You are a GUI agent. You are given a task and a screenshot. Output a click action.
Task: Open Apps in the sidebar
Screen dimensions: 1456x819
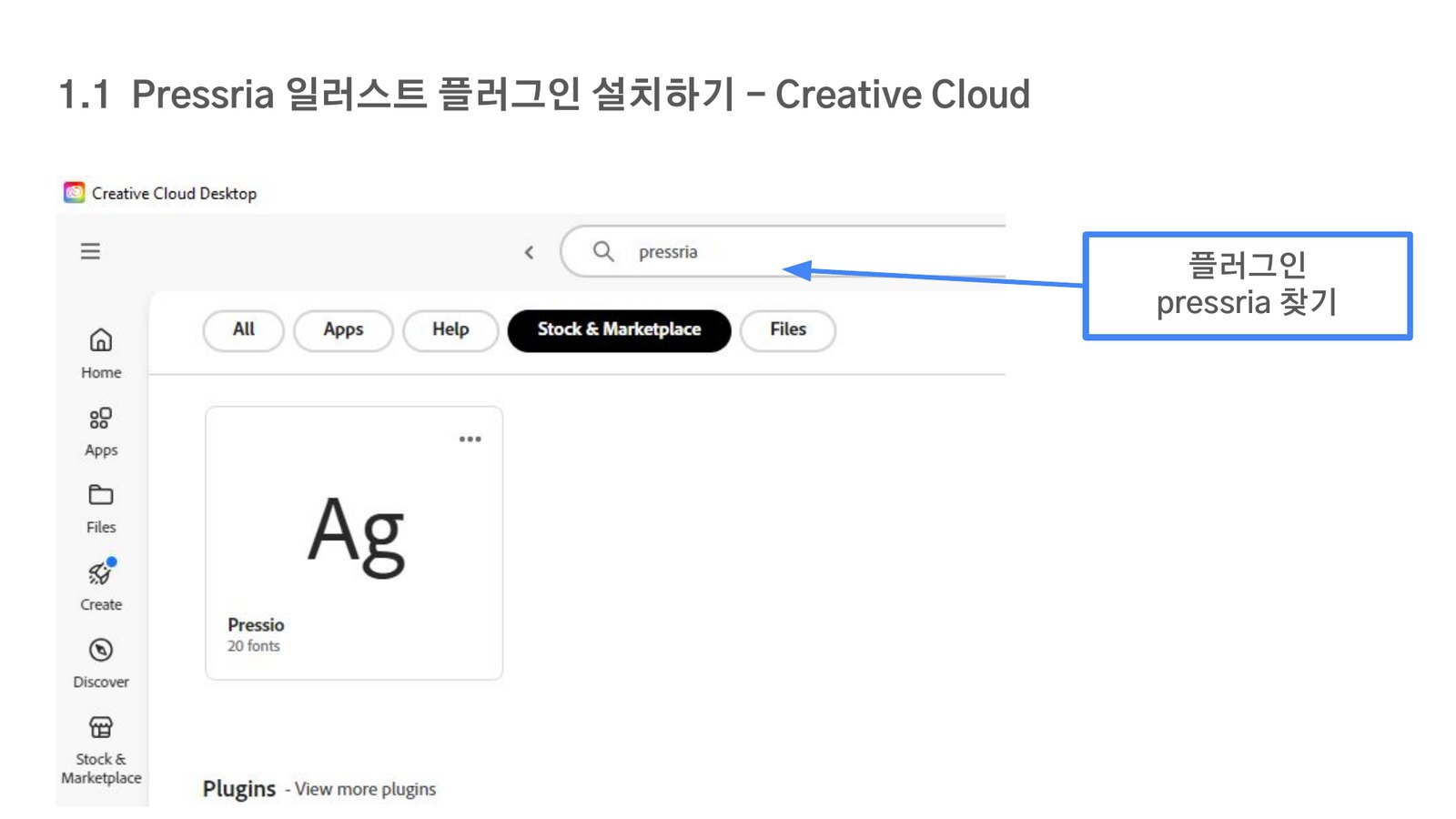click(x=101, y=431)
